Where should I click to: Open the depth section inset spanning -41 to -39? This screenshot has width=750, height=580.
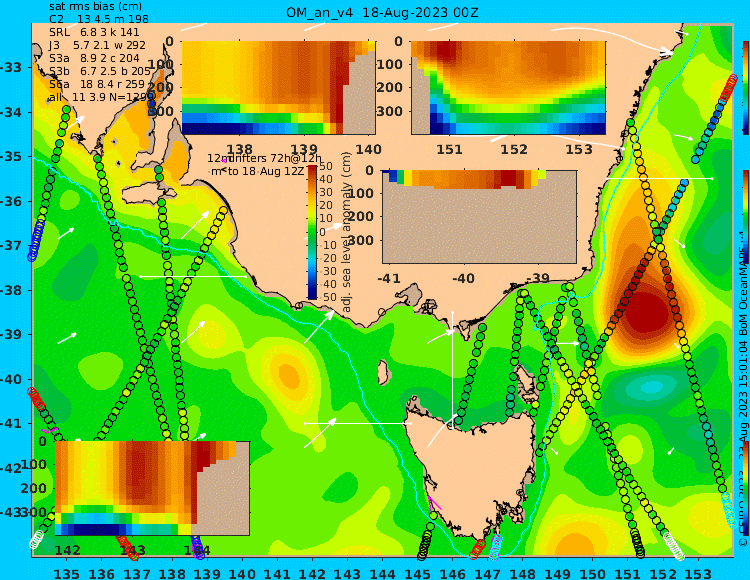coord(479,217)
